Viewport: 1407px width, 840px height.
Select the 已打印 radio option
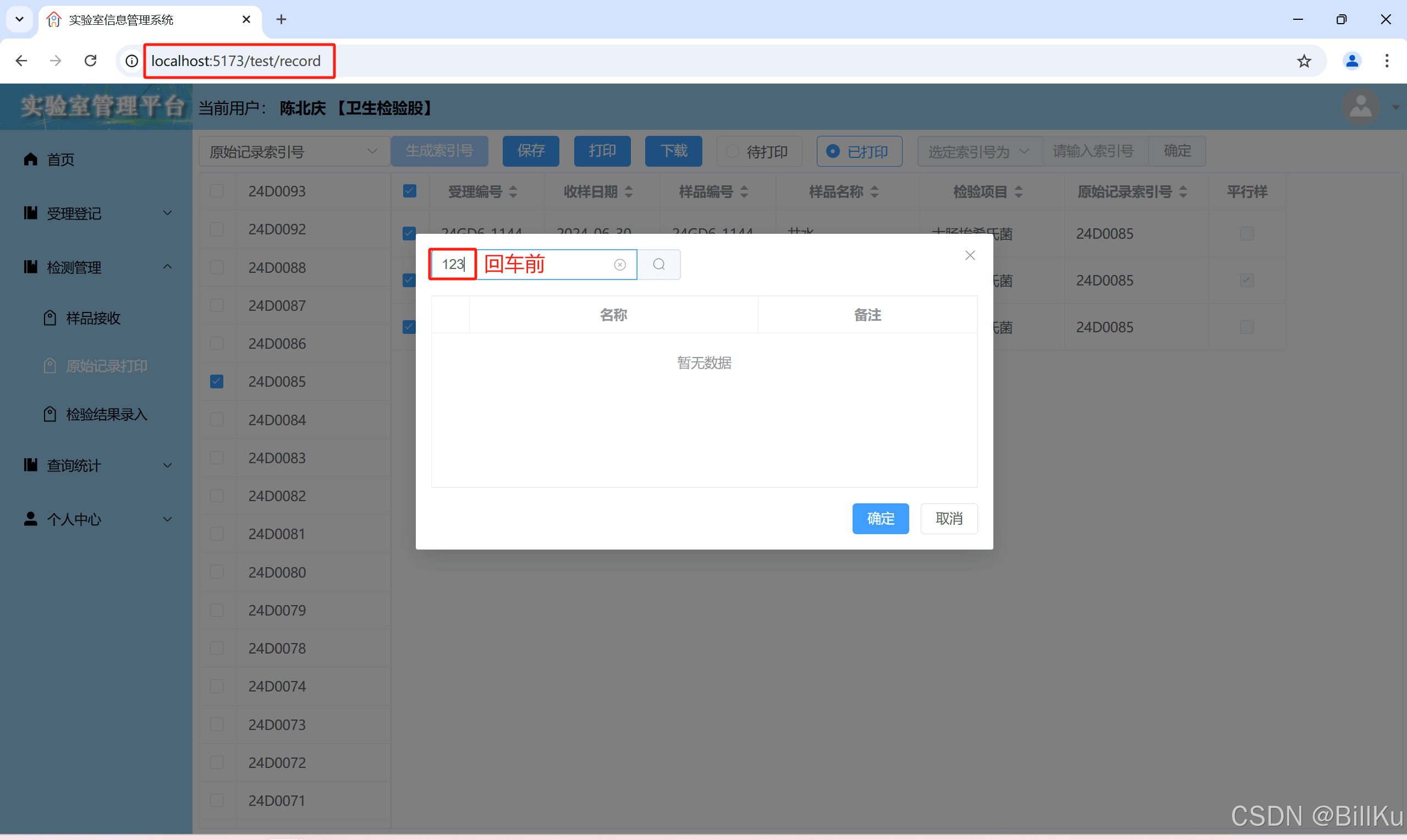pos(859,151)
